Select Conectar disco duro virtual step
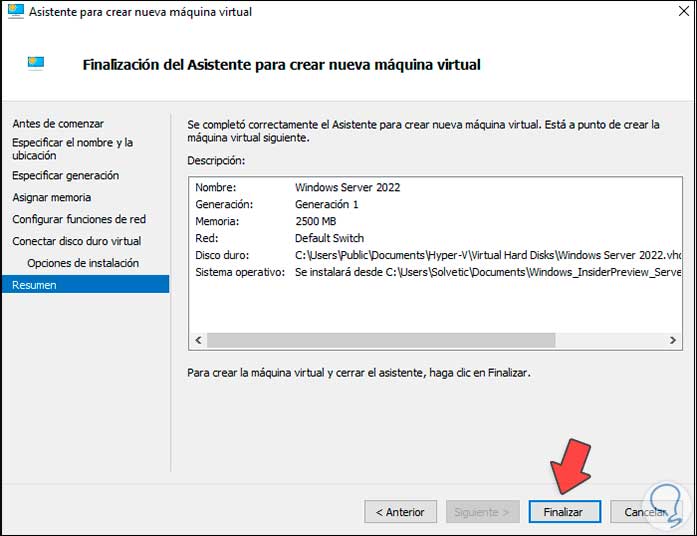697x536 pixels. click(x=76, y=241)
